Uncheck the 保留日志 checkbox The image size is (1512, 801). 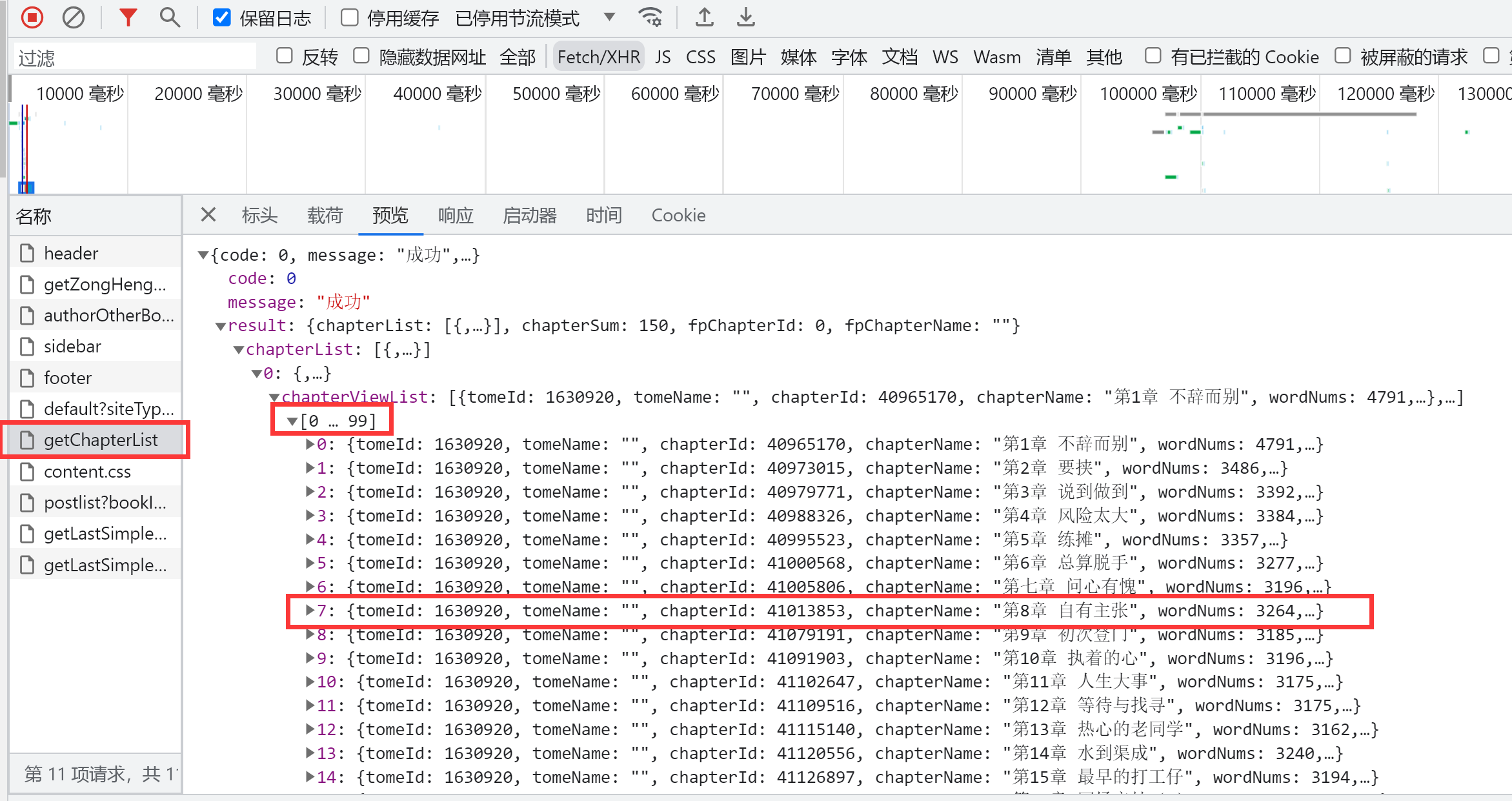point(221,17)
